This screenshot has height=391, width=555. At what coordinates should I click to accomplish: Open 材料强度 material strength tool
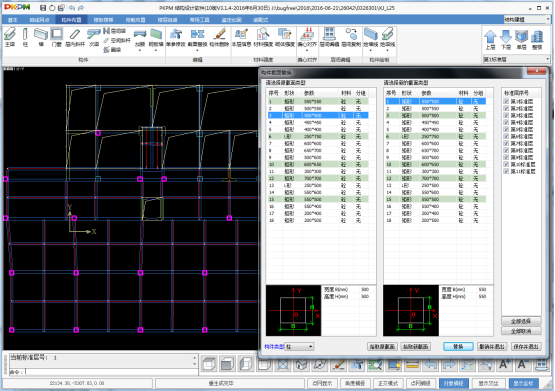[263, 37]
